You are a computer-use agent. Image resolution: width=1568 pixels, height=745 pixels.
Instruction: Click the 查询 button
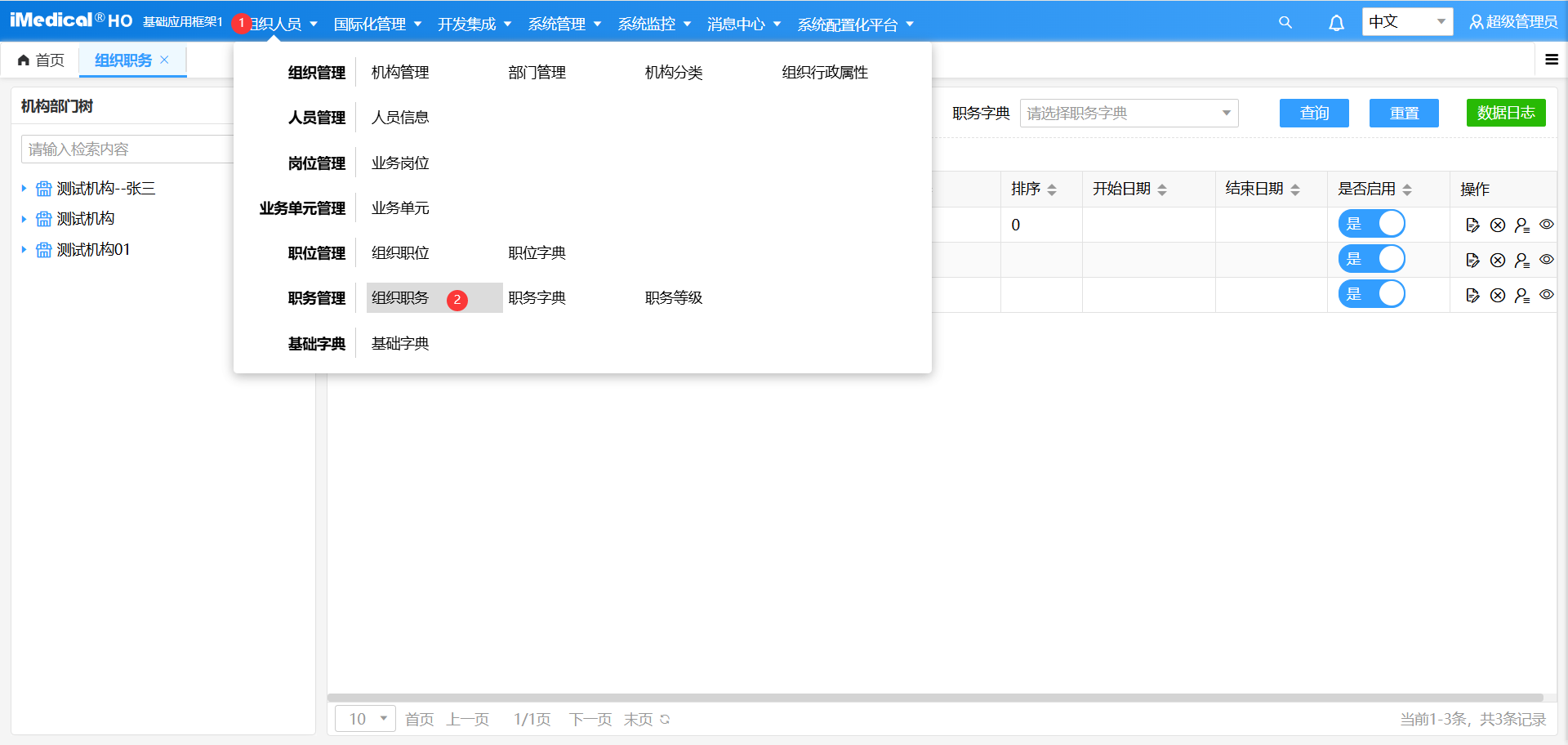point(1314,113)
